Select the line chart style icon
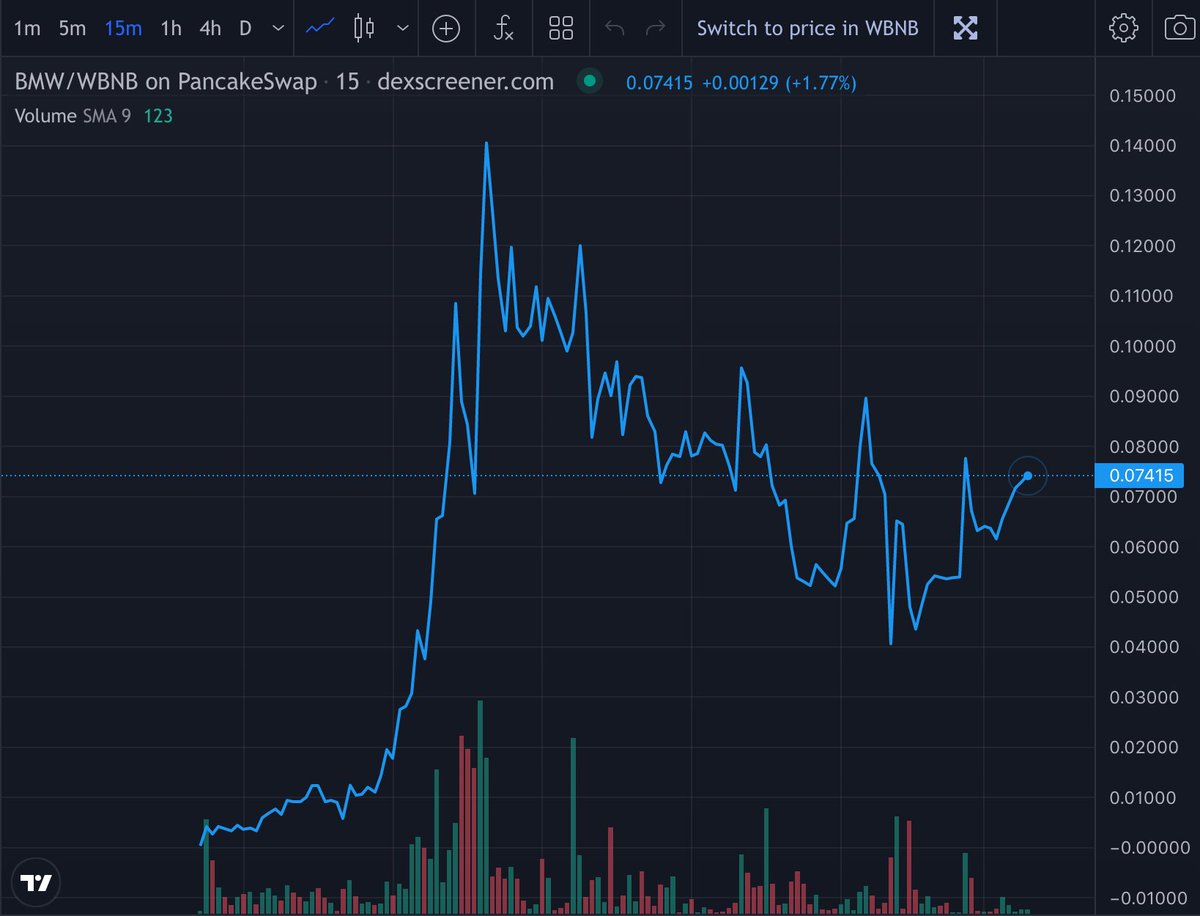 [320, 28]
